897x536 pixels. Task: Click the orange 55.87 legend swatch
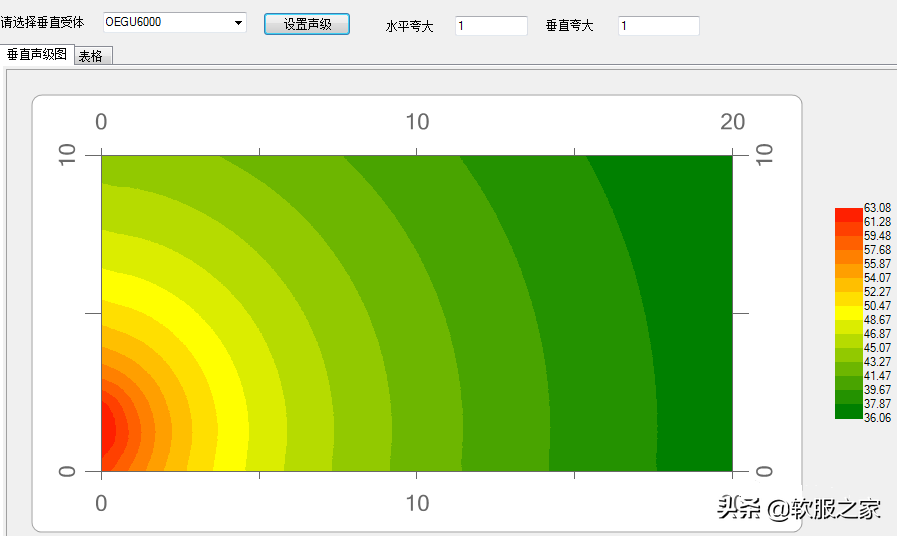click(848, 257)
